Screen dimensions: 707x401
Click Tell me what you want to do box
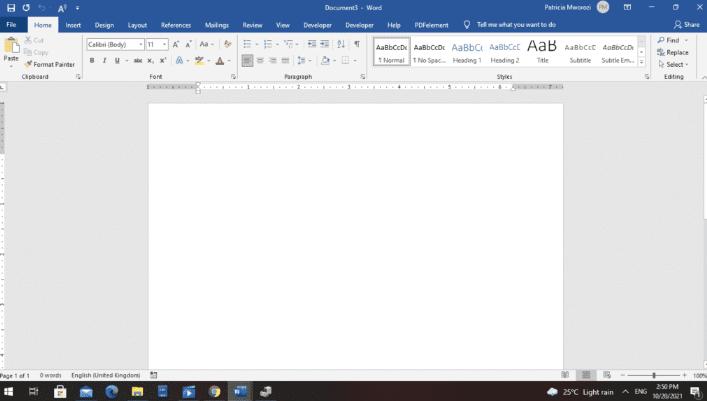pyautogui.click(x=516, y=25)
